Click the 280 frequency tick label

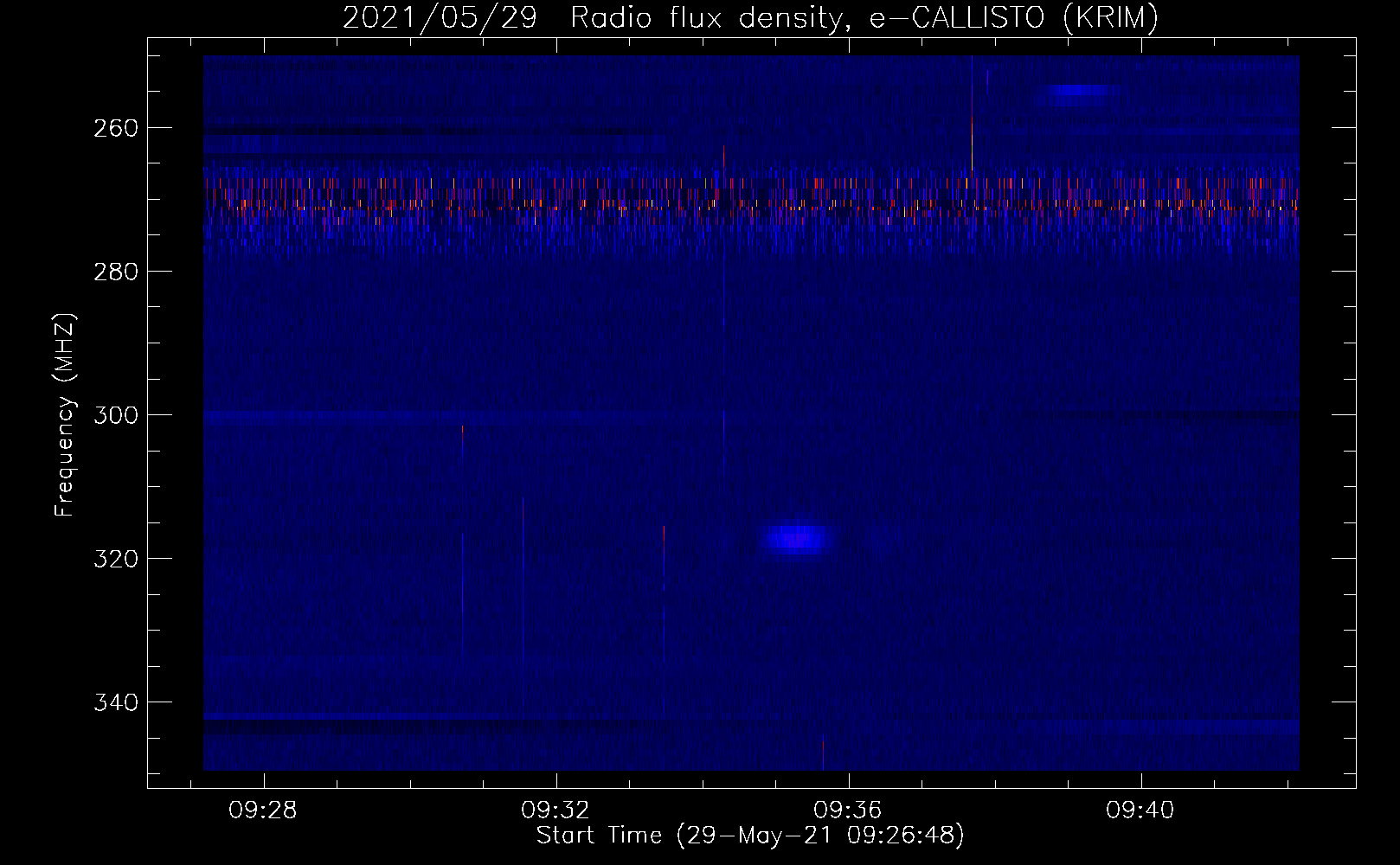[116, 272]
